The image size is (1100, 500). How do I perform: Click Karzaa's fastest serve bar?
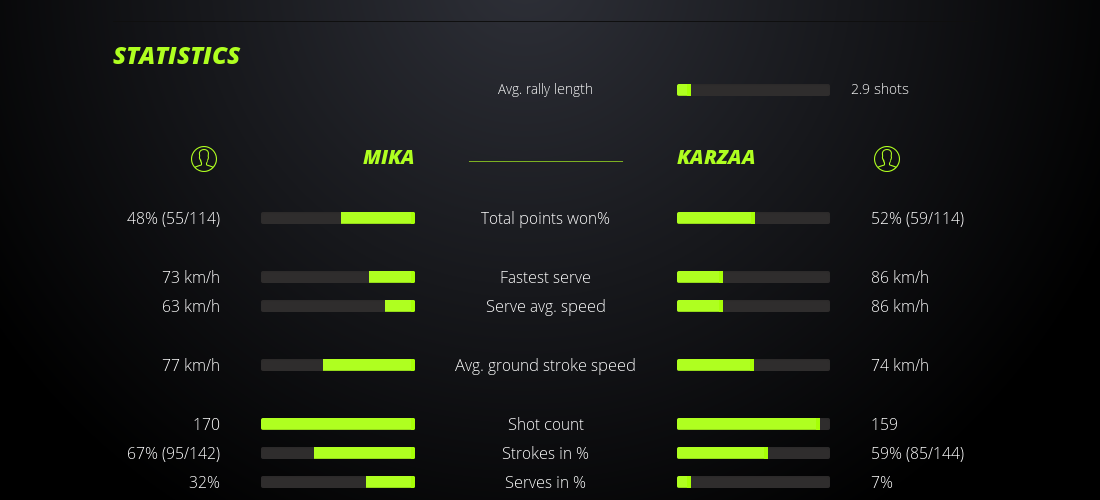[753, 277]
